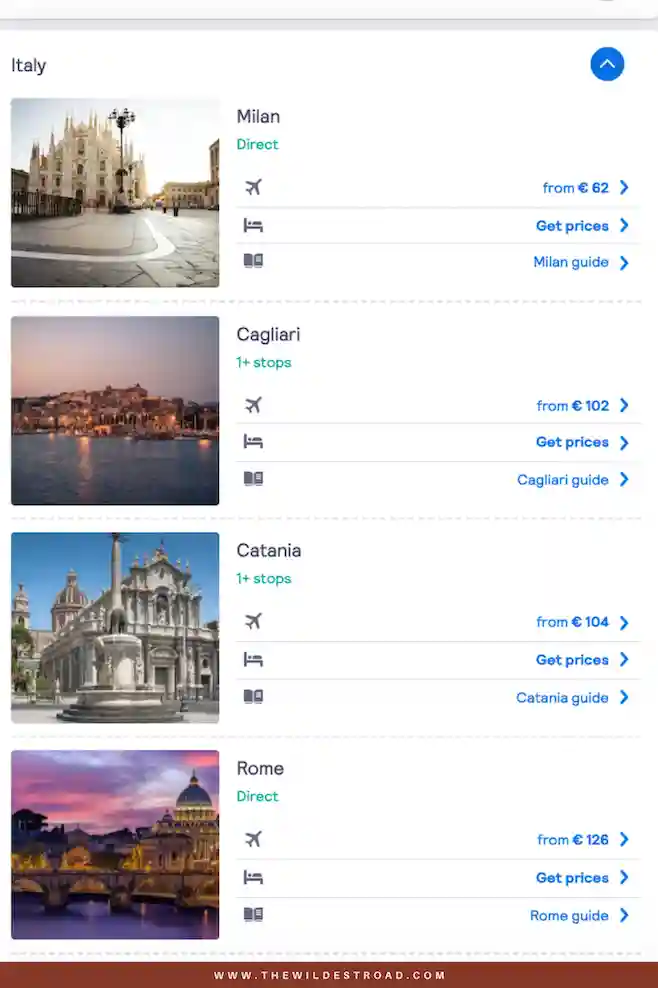The width and height of the screenshot is (658, 988).
Task: Expand Cagliari flight prices via its right chevron
Action: coord(624,405)
